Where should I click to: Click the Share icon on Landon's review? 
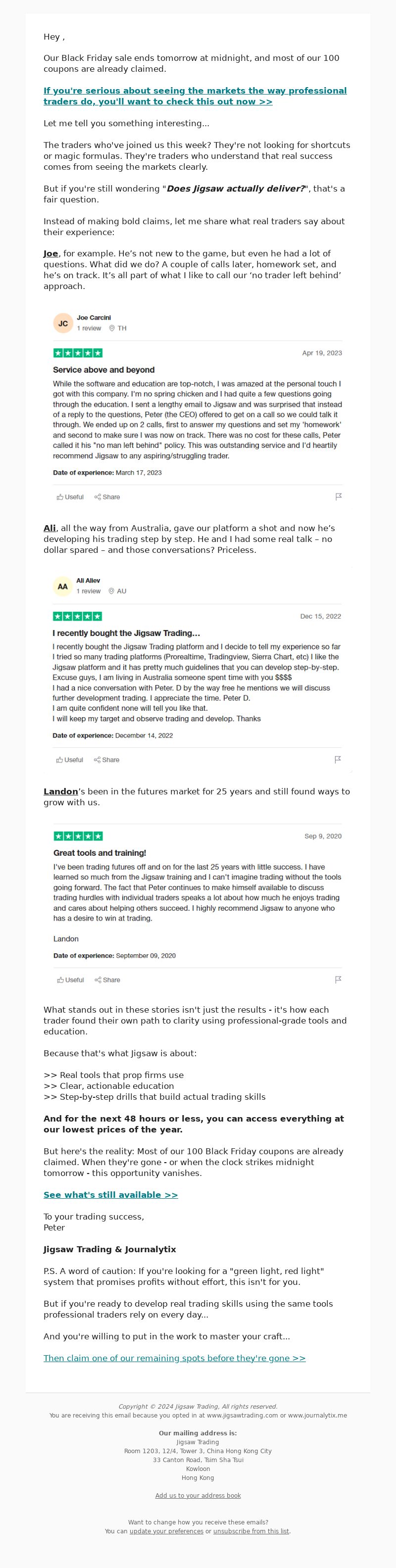tap(98, 980)
